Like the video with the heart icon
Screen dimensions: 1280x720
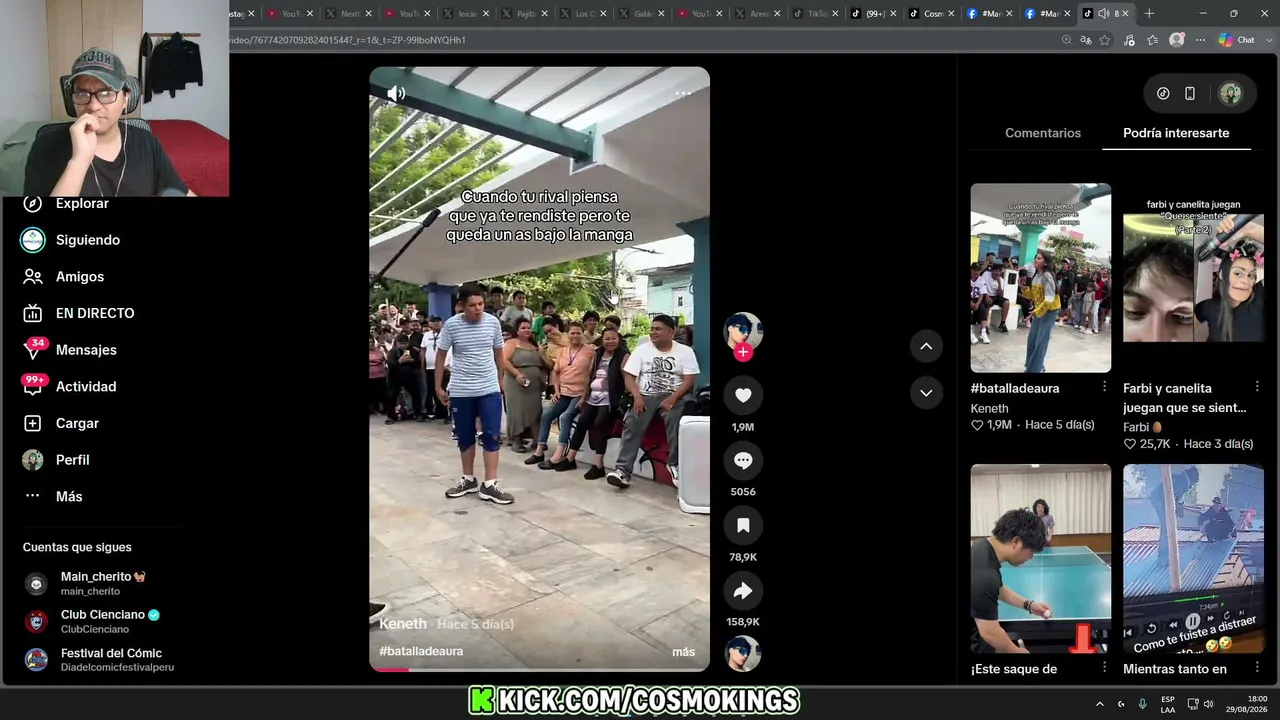point(743,396)
